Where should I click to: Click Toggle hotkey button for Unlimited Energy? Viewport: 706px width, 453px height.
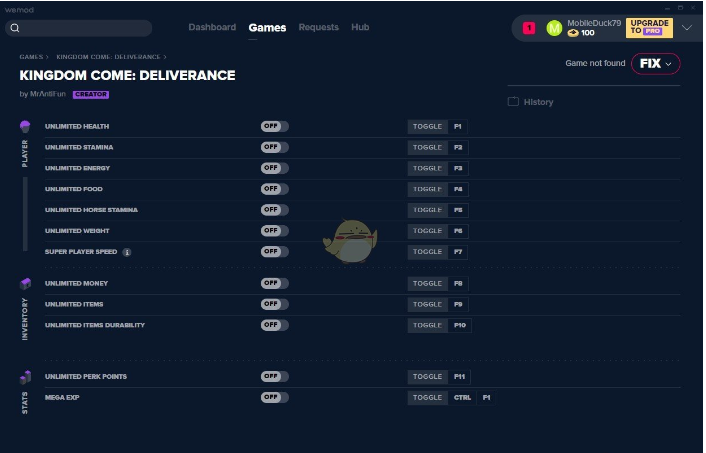point(428,168)
